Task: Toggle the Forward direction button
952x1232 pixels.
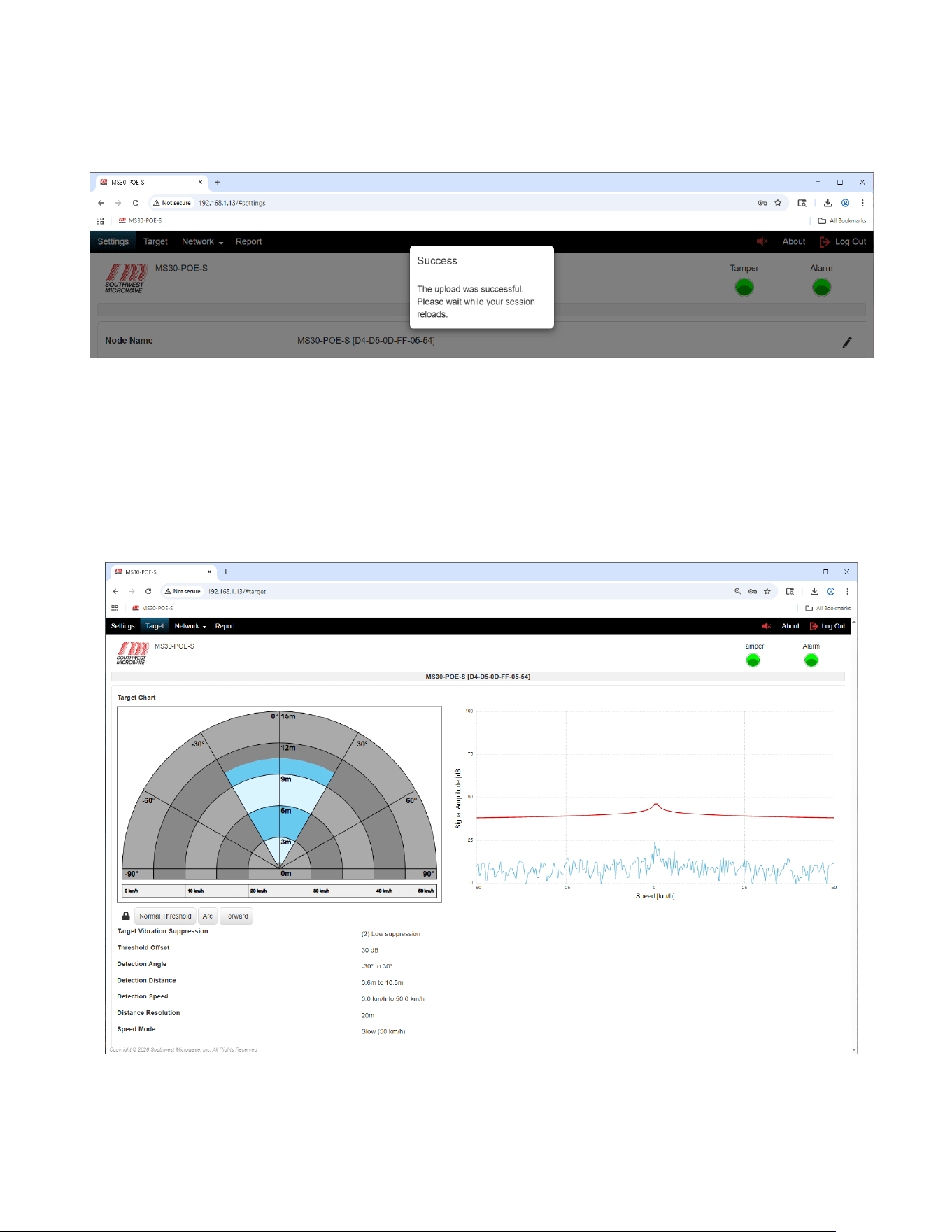Action: pos(236,916)
